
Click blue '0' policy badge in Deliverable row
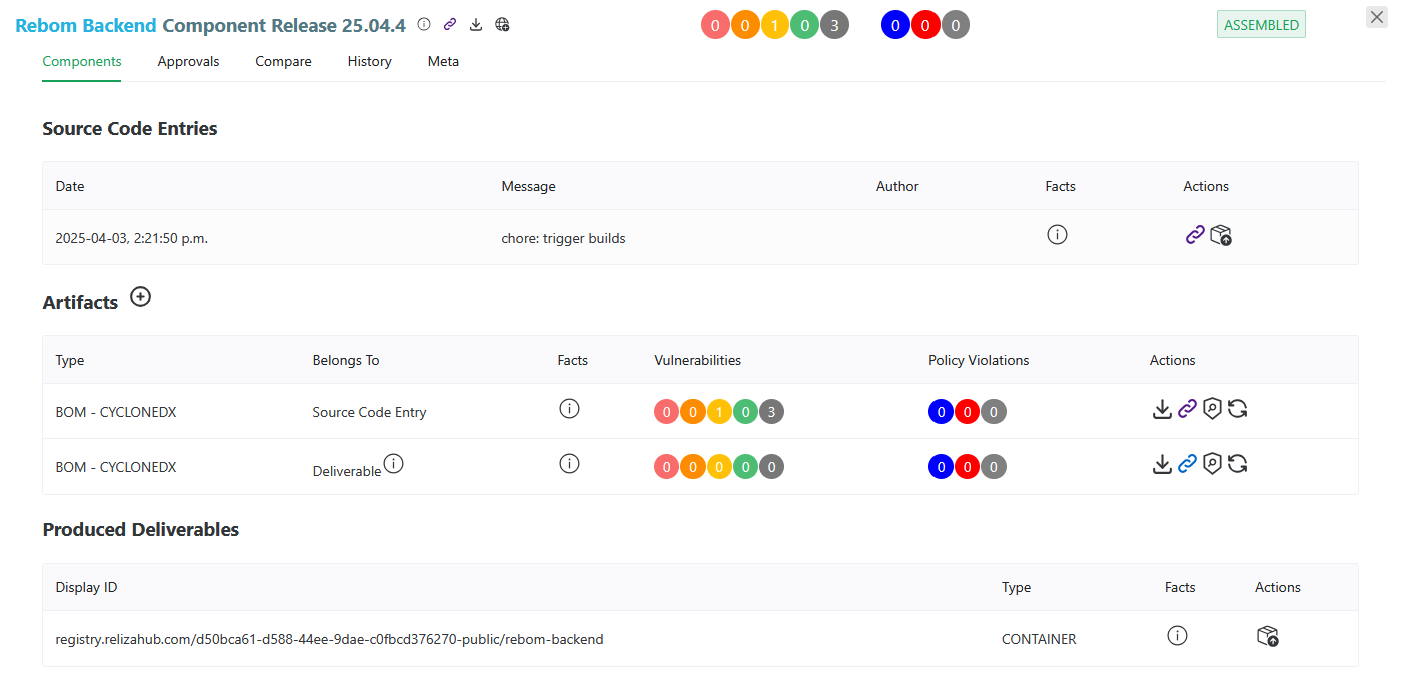[941, 466]
